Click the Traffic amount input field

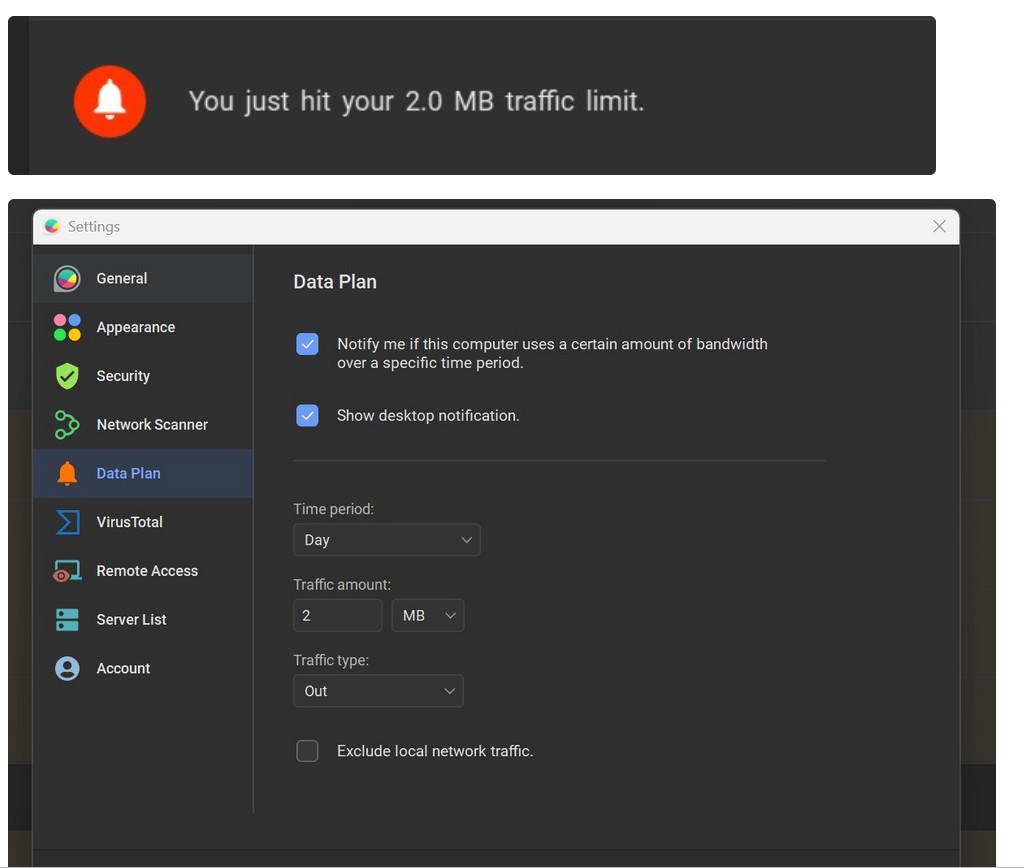tap(337, 616)
